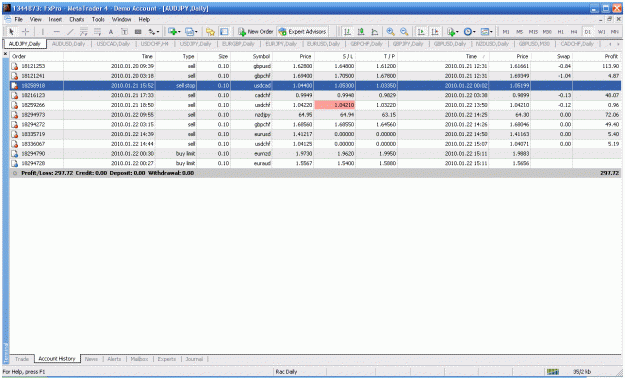Toggle chart auto scroll
Viewport: 625px width, 378px height.
tap(421, 32)
